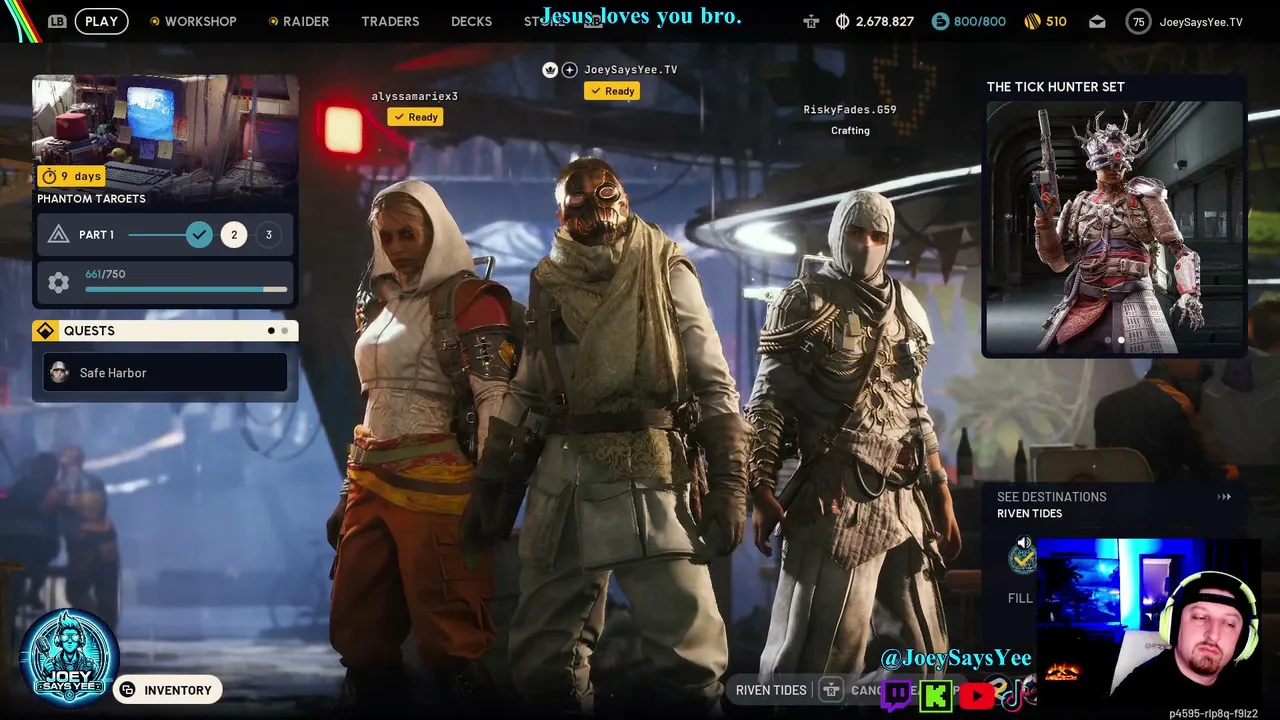1280x720 pixels.
Task: Click the PHANTOM TARGETS title
Action: pos(91,199)
